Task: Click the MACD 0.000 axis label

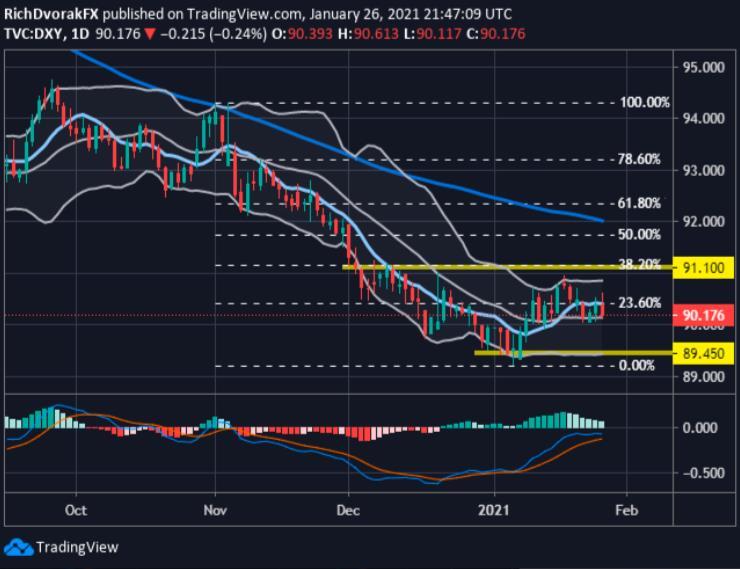Action: click(704, 428)
